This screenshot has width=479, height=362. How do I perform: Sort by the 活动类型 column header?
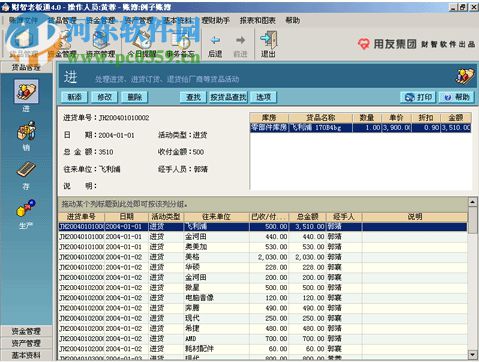pos(166,217)
